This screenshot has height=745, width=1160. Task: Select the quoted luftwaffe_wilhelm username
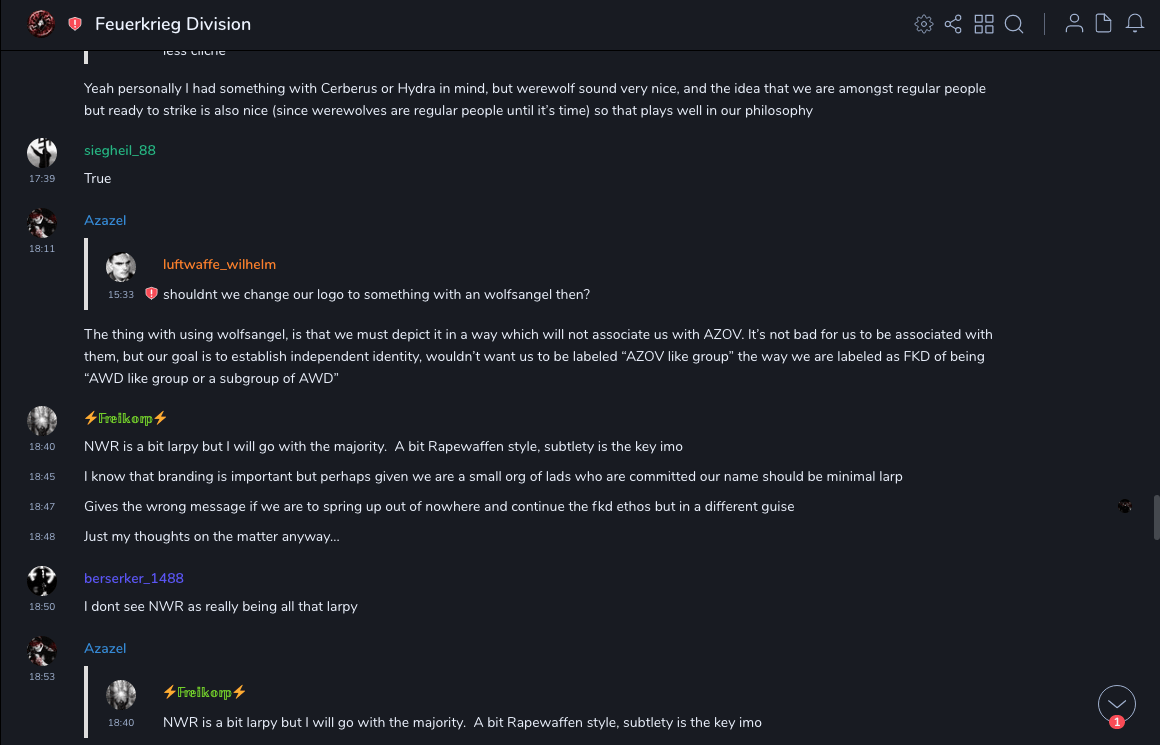pyautogui.click(x=219, y=264)
